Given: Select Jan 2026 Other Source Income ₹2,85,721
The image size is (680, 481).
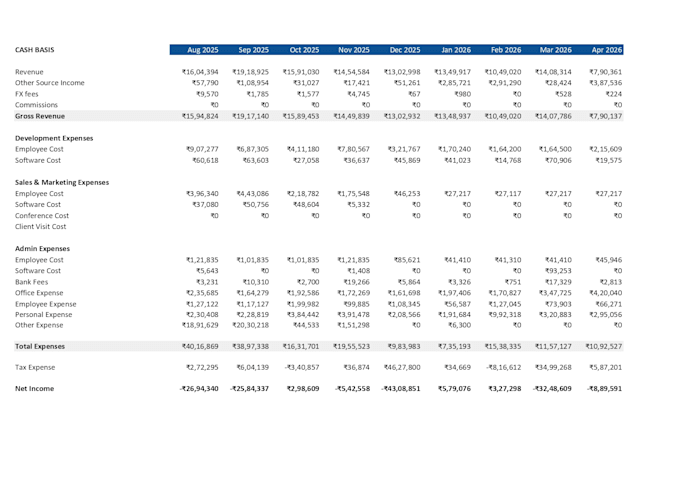Looking at the screenshot, I should click(454, 83).
